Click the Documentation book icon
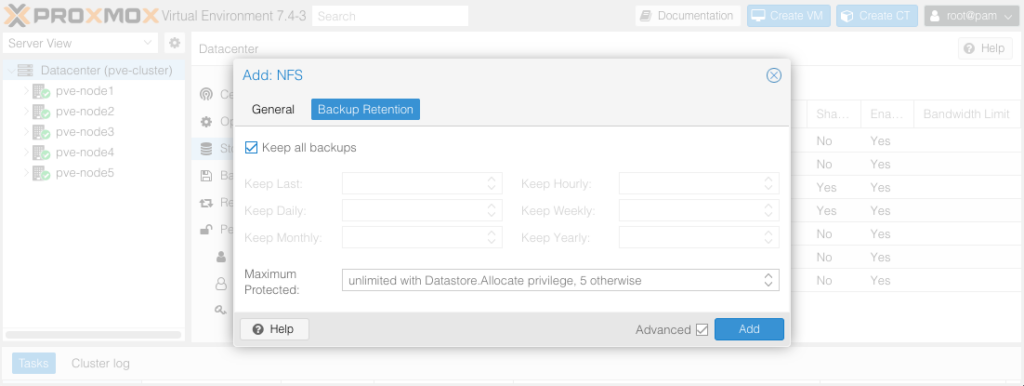 tap(646, 16)
